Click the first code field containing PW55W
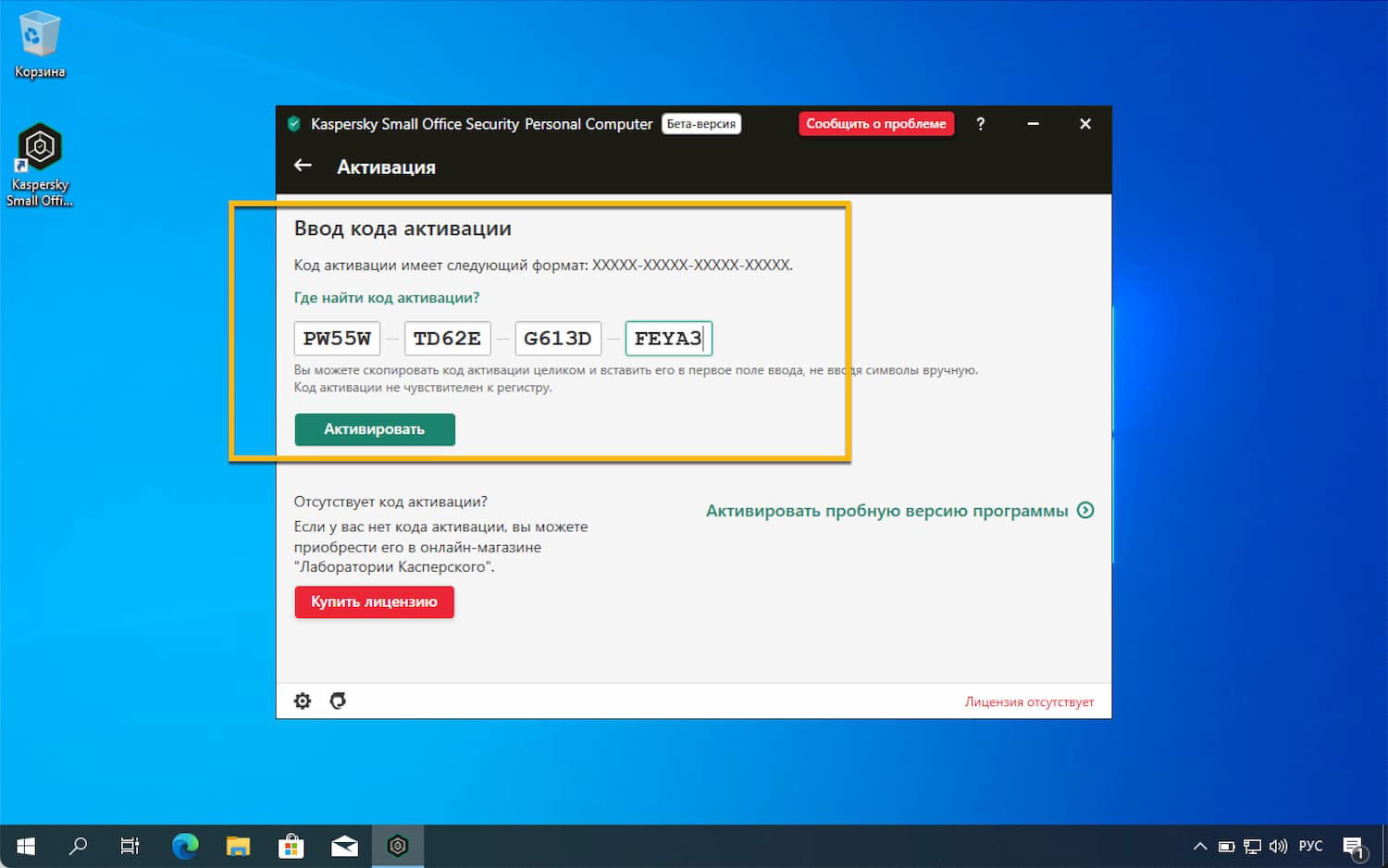The width and height of the screenshot is (1388, 868). point(337,339)
